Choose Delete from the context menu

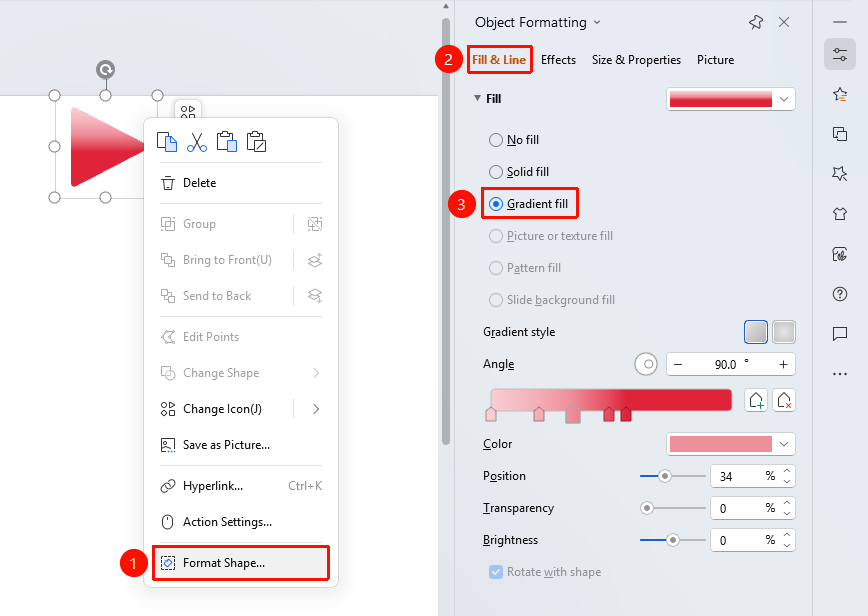241,183
